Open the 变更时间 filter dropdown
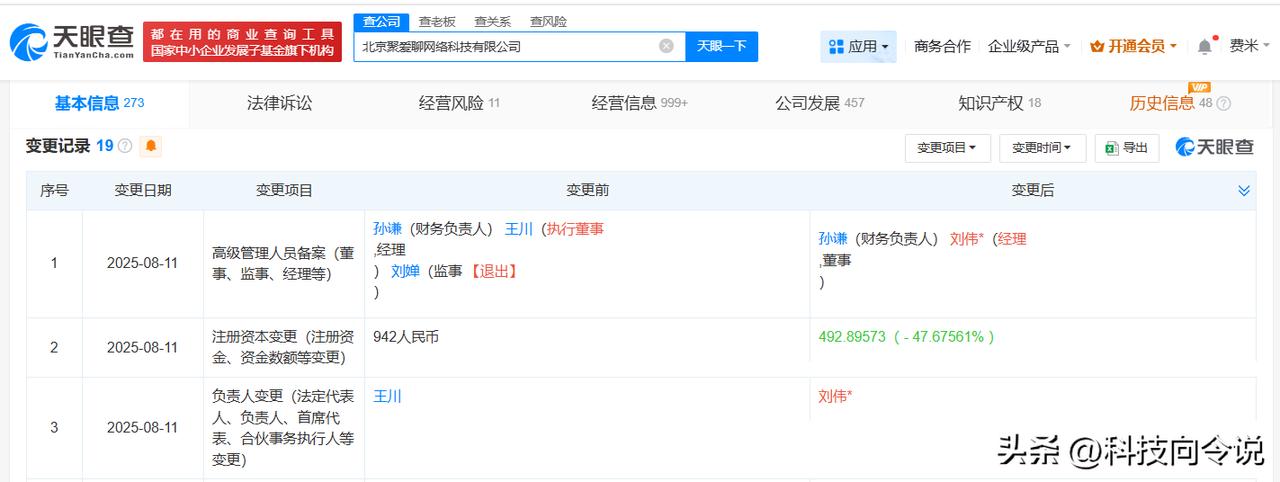Screen dimensions: 1280x482 [1041, 148]
